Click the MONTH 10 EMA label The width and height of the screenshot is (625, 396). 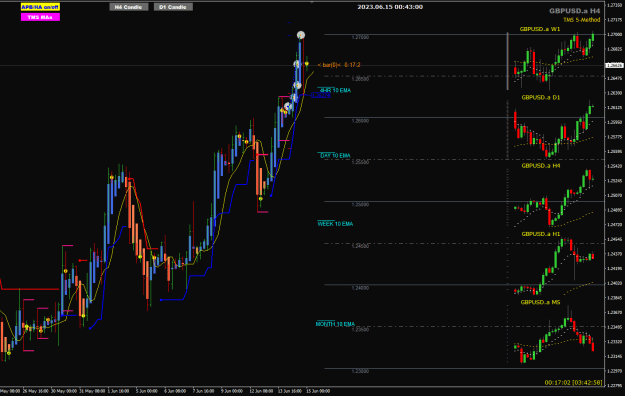335,324
